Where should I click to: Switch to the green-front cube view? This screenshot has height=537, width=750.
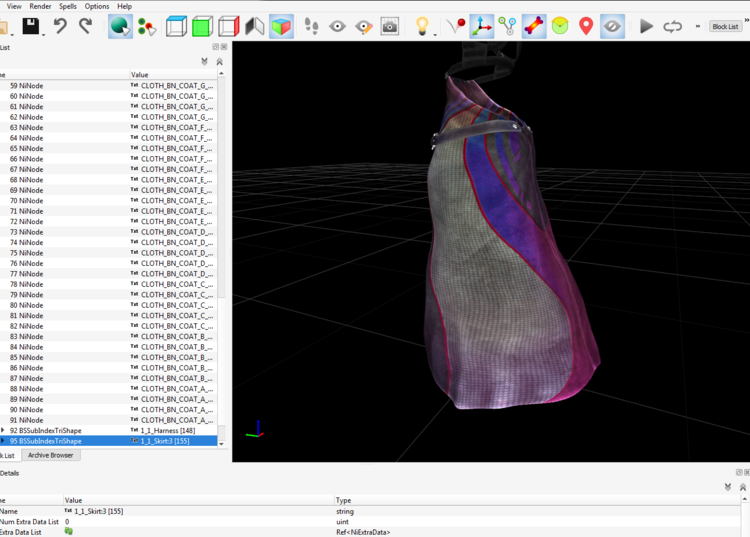202,26
